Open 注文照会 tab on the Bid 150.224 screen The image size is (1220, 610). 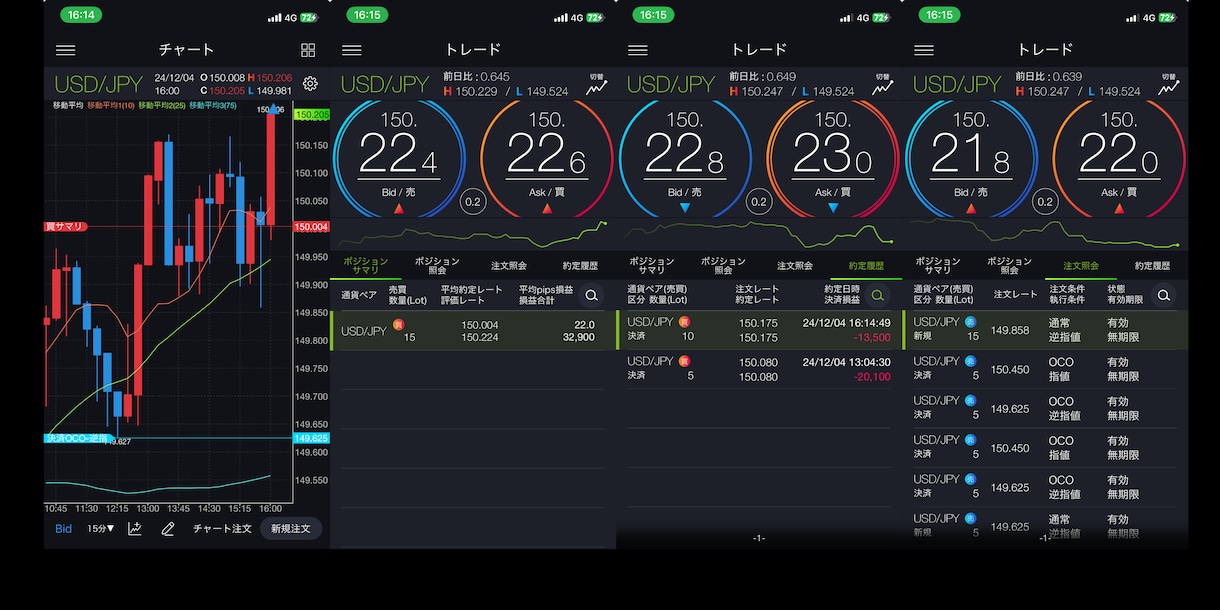pos(509,266)
